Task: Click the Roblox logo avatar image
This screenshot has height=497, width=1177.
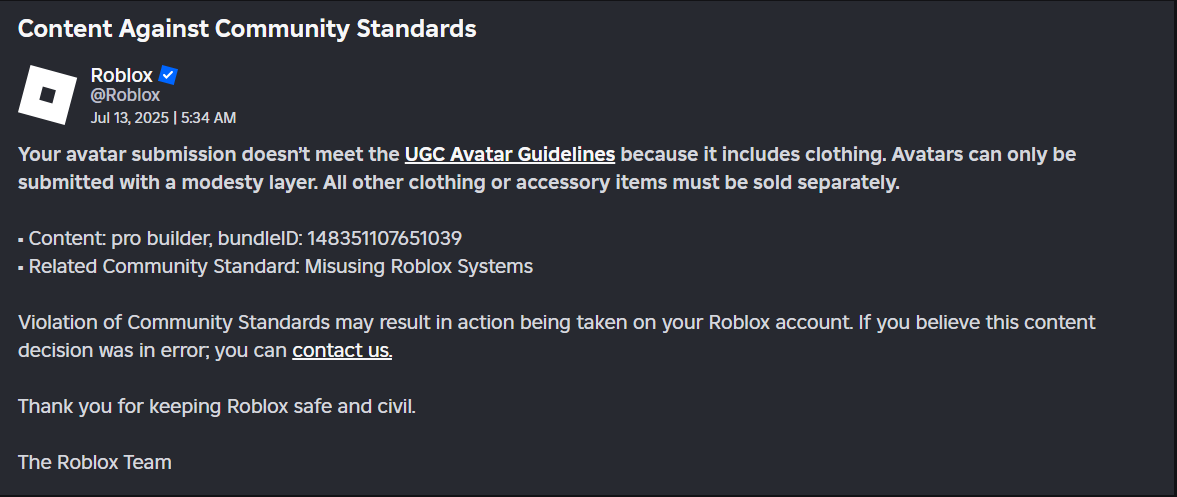Action: pos(48,95)
